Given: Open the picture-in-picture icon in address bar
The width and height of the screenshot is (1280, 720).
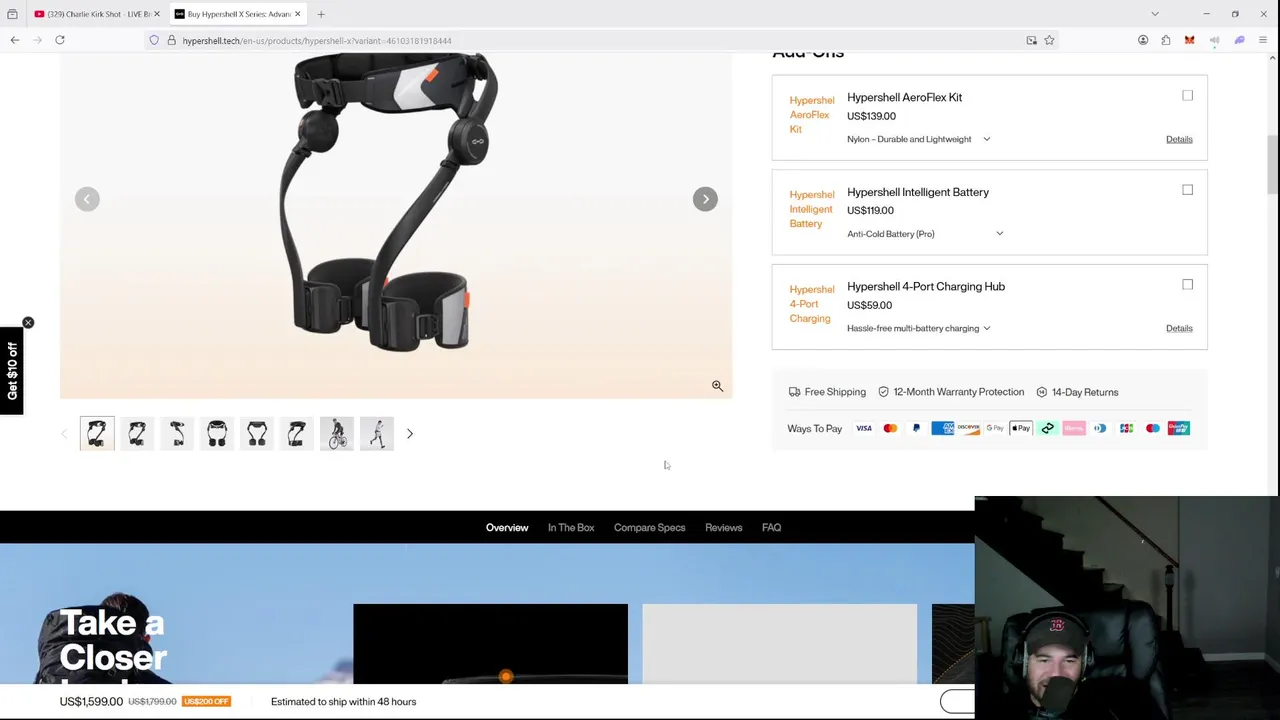Looking at the screenshot, I should click(x=1031, y=40).
